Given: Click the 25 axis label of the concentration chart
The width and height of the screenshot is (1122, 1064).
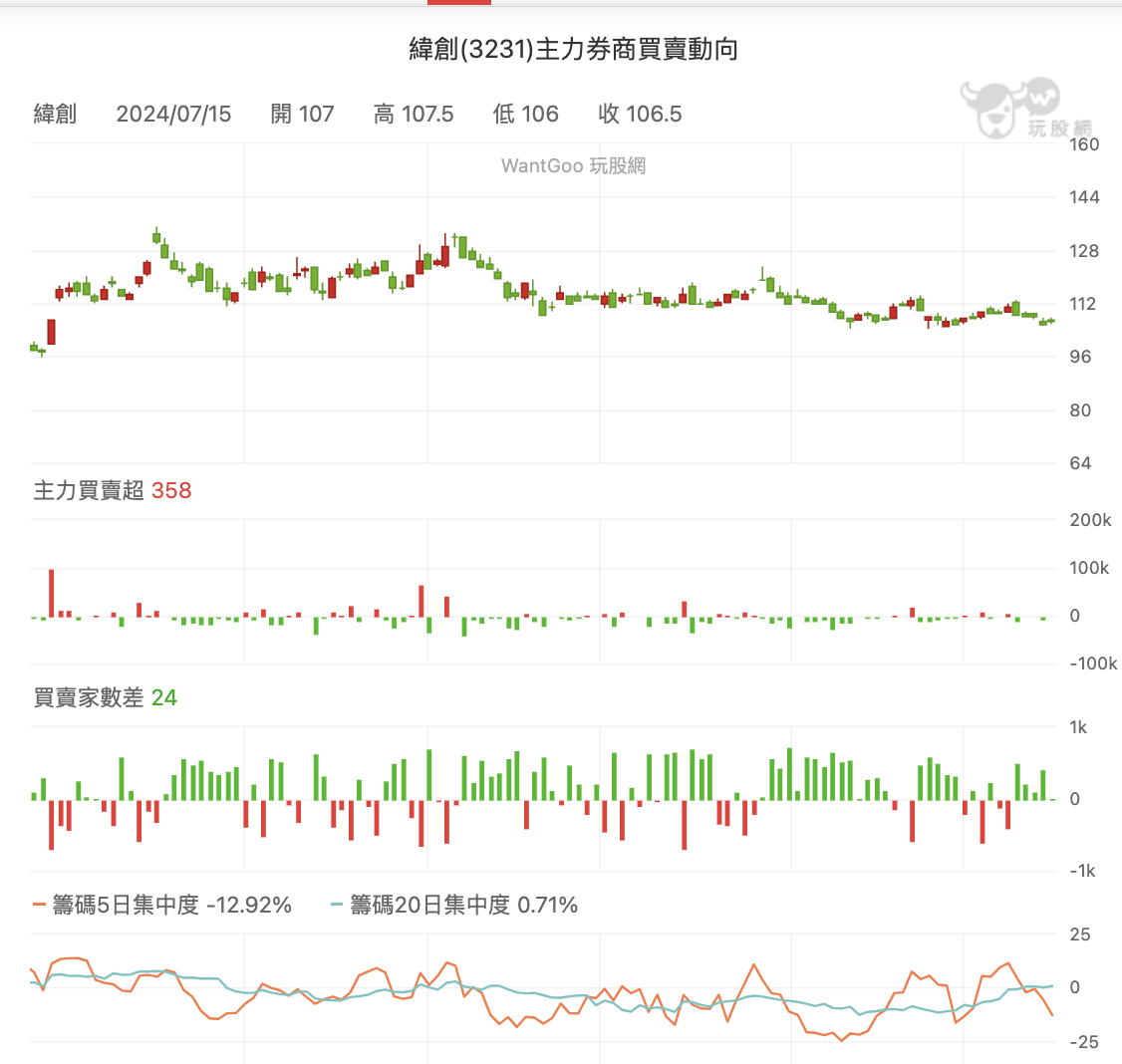Looking at the screenshot, I should (1080, 934).
